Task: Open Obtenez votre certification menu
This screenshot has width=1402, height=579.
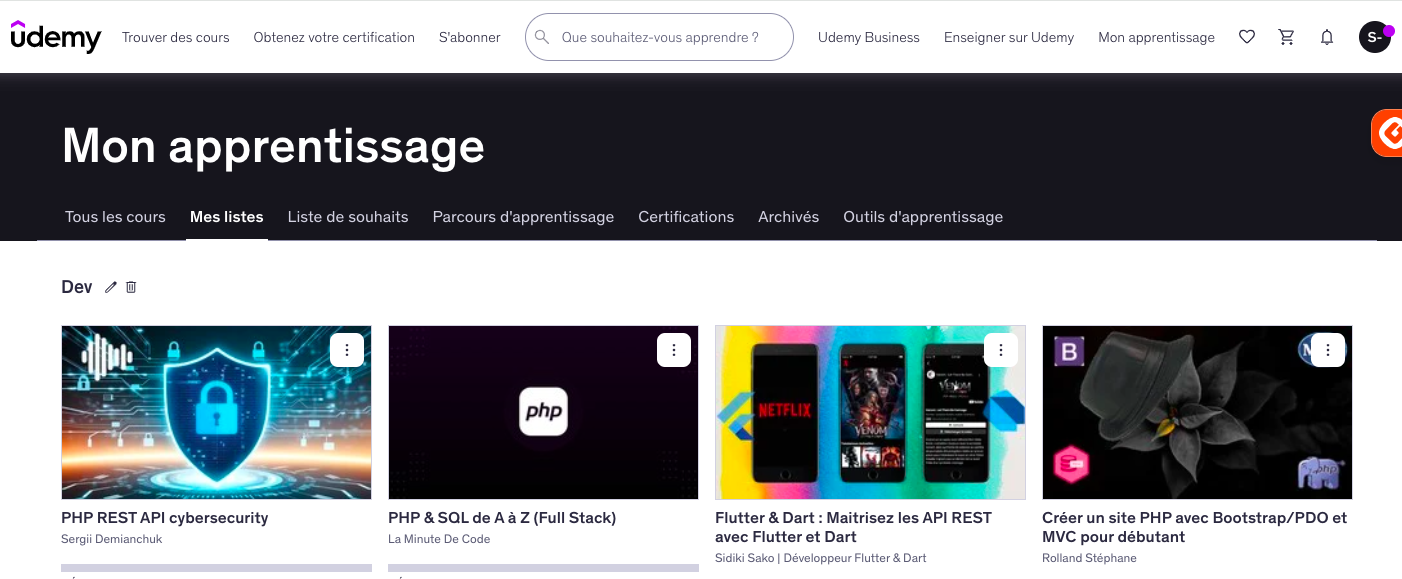Action: coord(334,37)
